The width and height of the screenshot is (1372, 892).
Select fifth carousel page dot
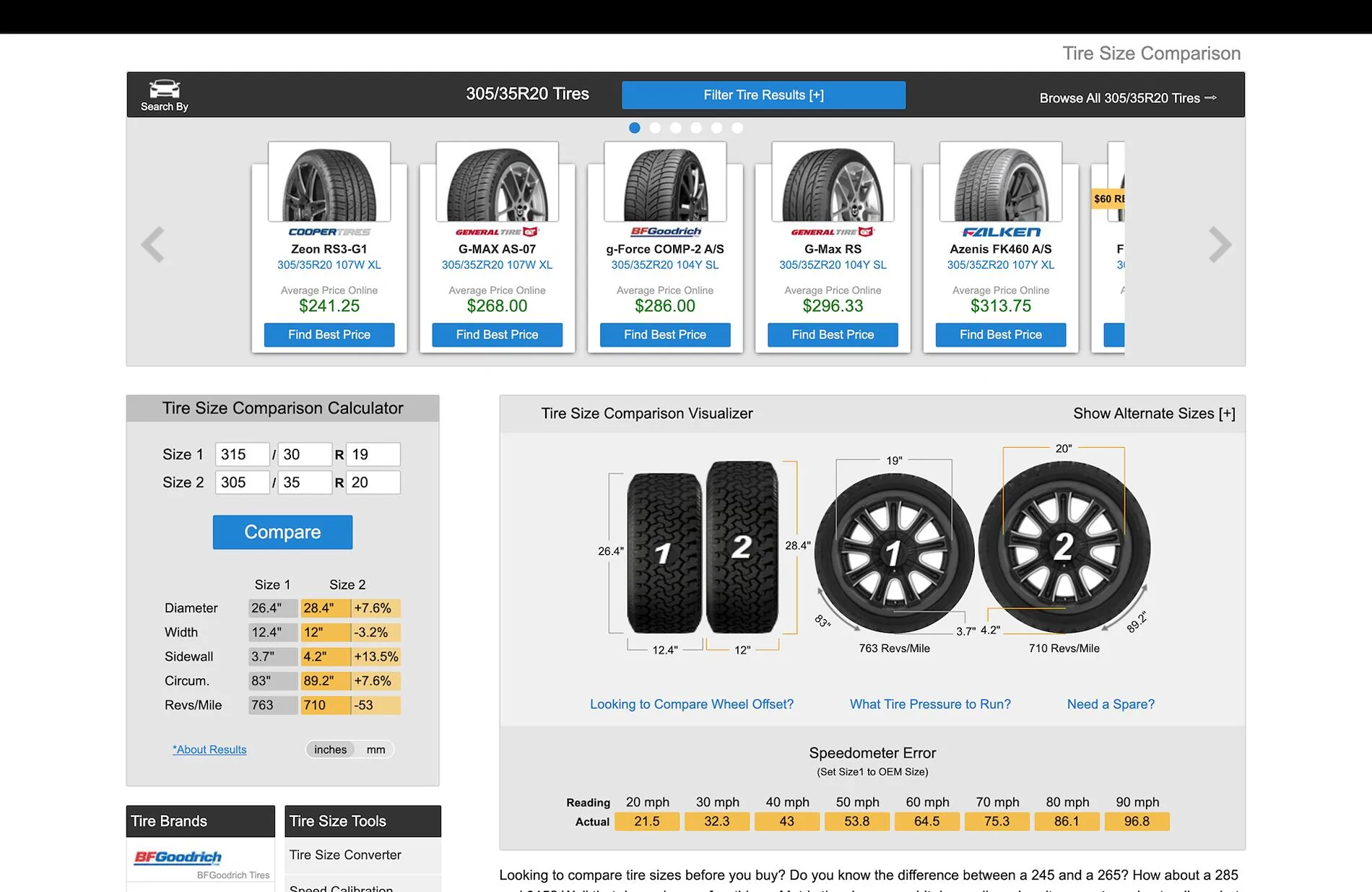click(x=716, y=128)
